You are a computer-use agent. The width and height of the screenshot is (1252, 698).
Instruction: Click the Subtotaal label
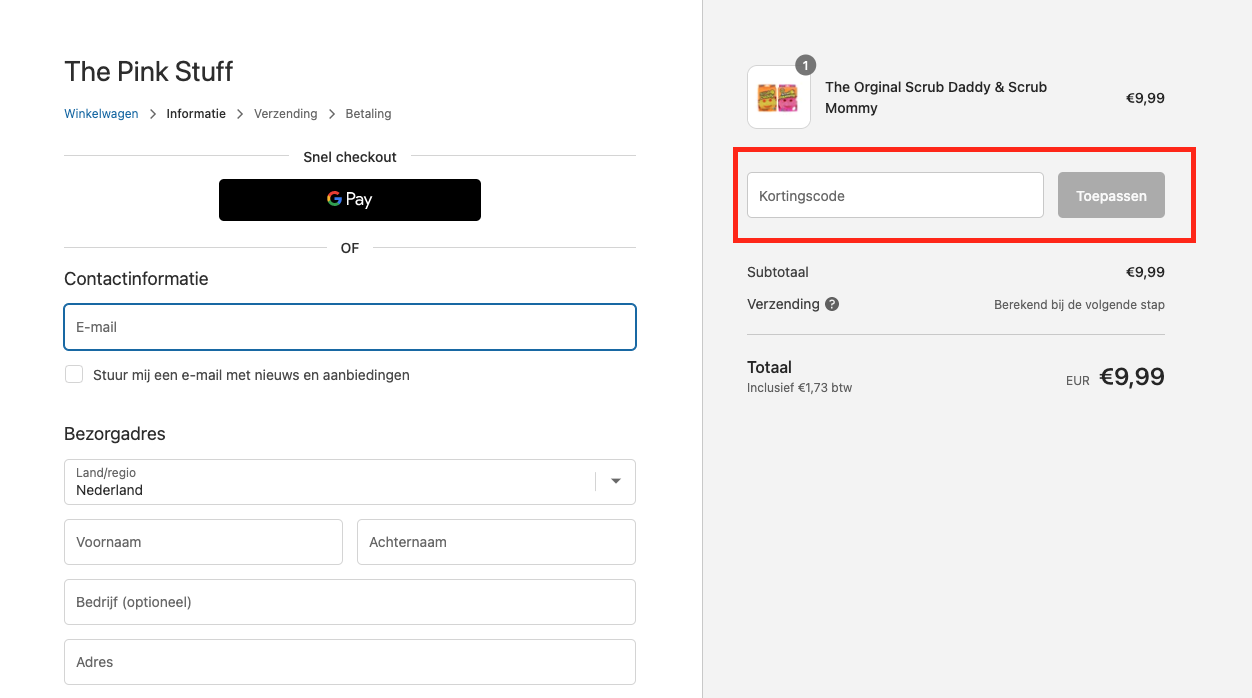point(778,272)
